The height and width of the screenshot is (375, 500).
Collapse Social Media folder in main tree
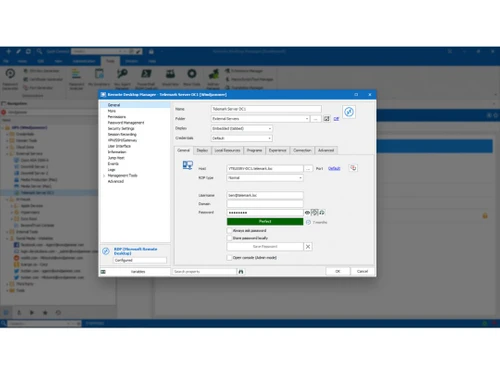(7, 238)
